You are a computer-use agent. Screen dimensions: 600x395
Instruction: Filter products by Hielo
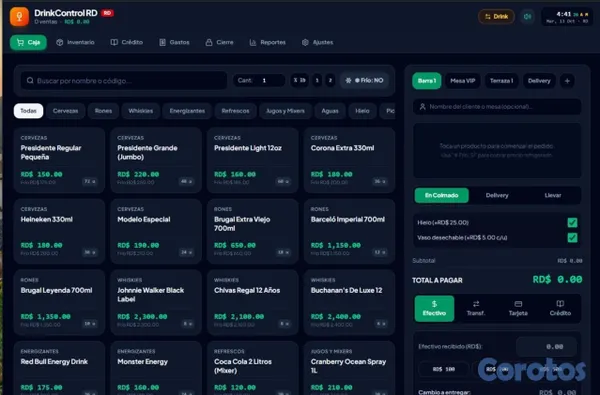coord(362,111)
